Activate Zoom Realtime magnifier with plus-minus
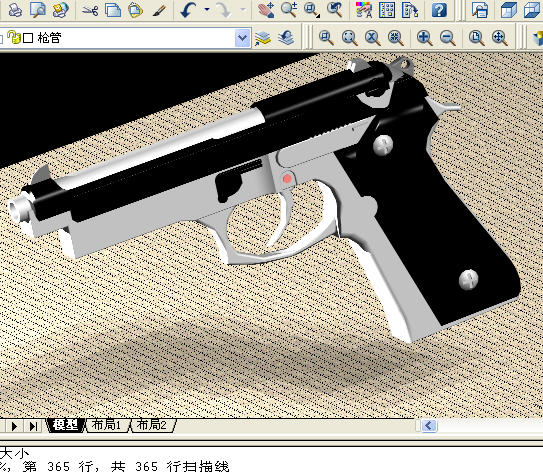Screen dimensions: 543x472 click(x=289, y=10)
